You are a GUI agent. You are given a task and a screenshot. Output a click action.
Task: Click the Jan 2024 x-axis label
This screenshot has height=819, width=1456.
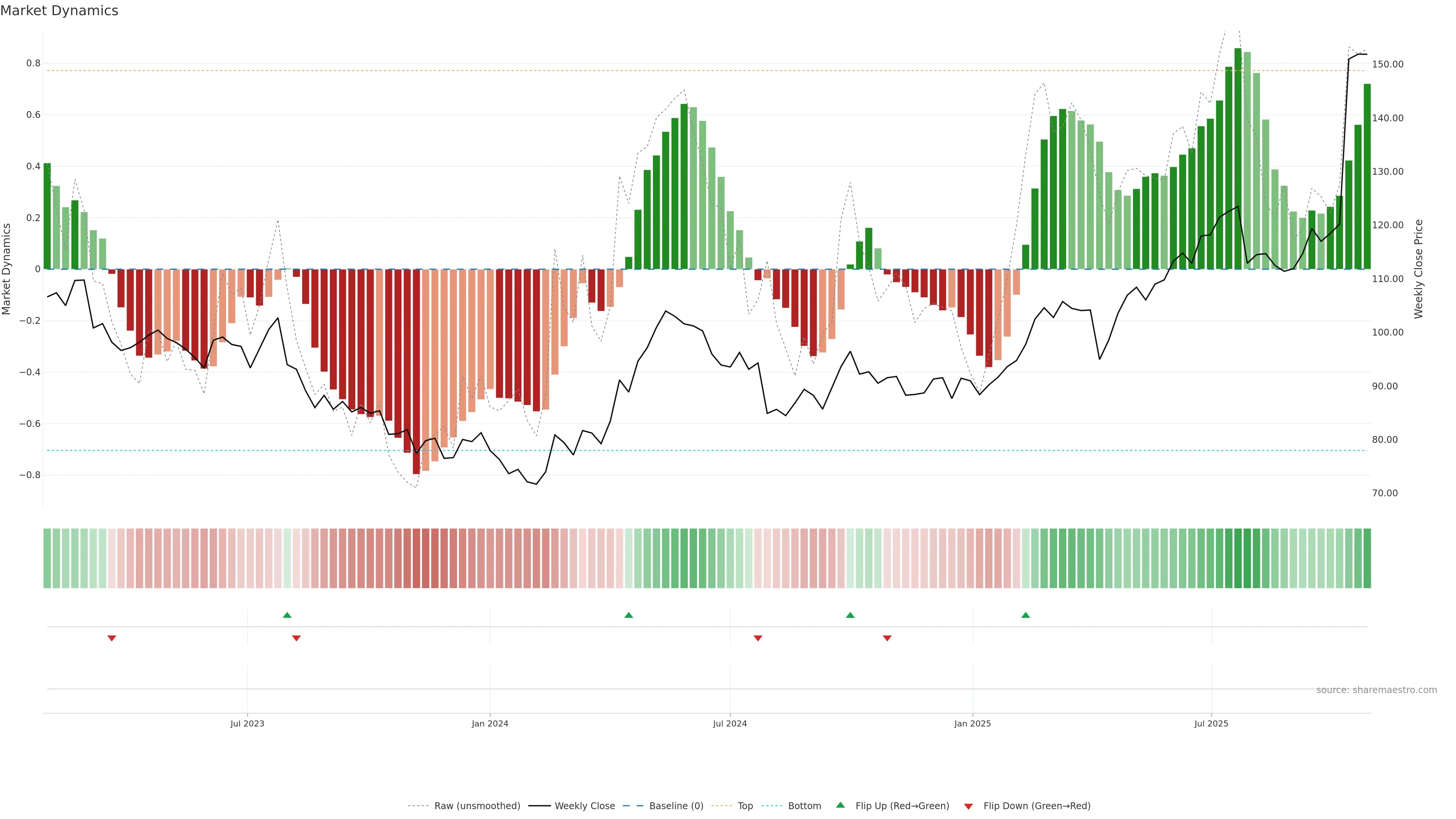click(490, 723)
